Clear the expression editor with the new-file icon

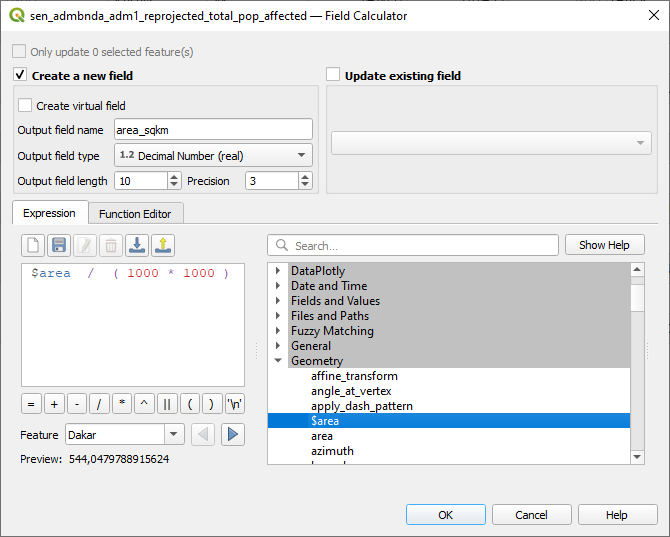(33, 245)
